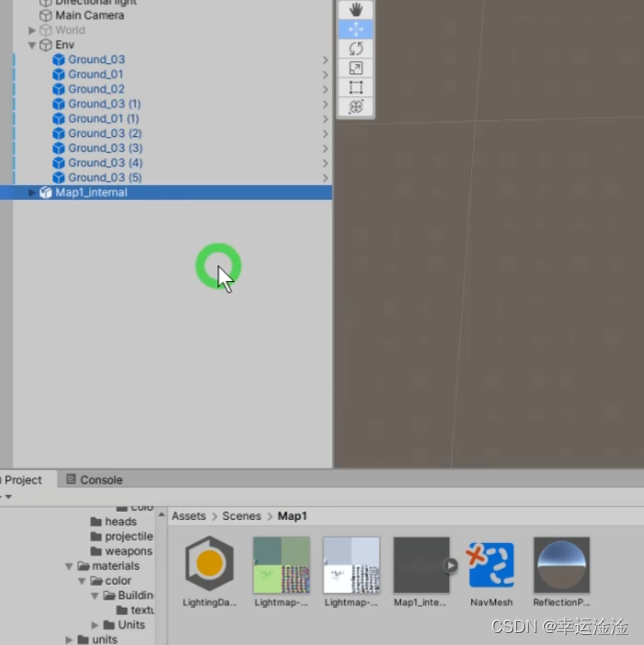Open the Ground_02 prefab via its chevron
Viewport: 644px width, 645px height.
[325, 90]
